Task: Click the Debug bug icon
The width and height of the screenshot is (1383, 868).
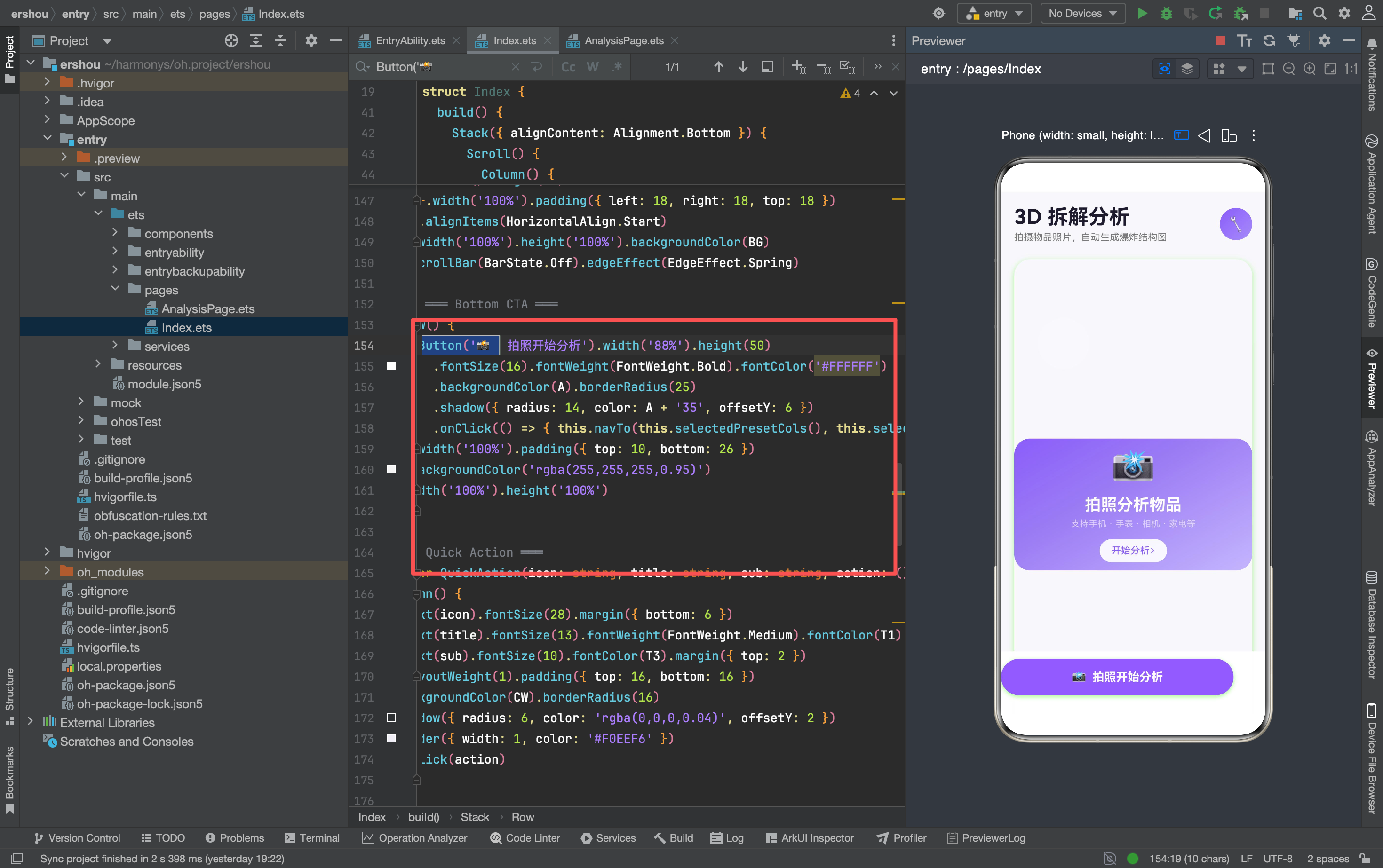Action: 1166,13
